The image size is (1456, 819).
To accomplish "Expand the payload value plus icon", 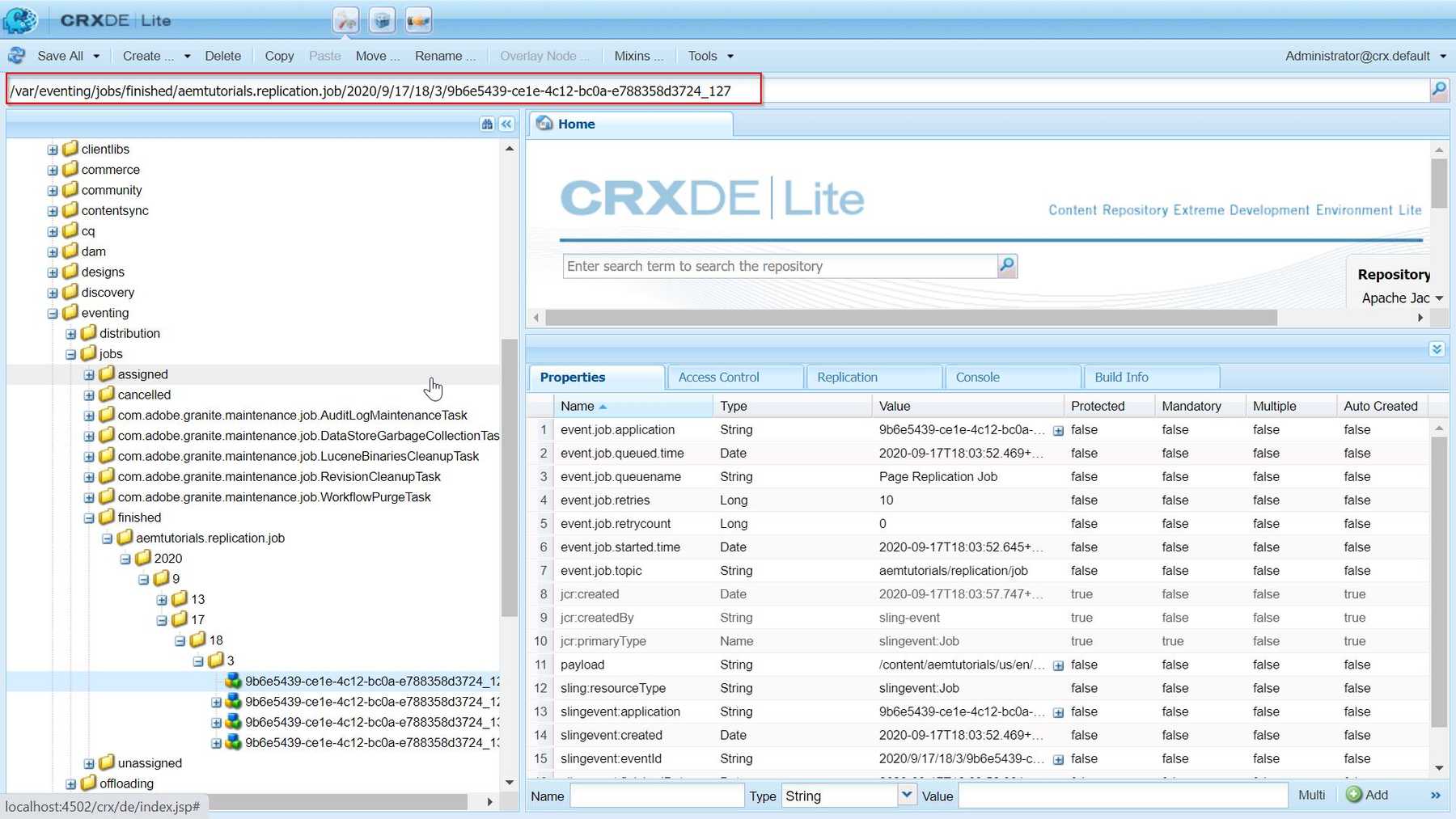I will [x=1058, y=665].
